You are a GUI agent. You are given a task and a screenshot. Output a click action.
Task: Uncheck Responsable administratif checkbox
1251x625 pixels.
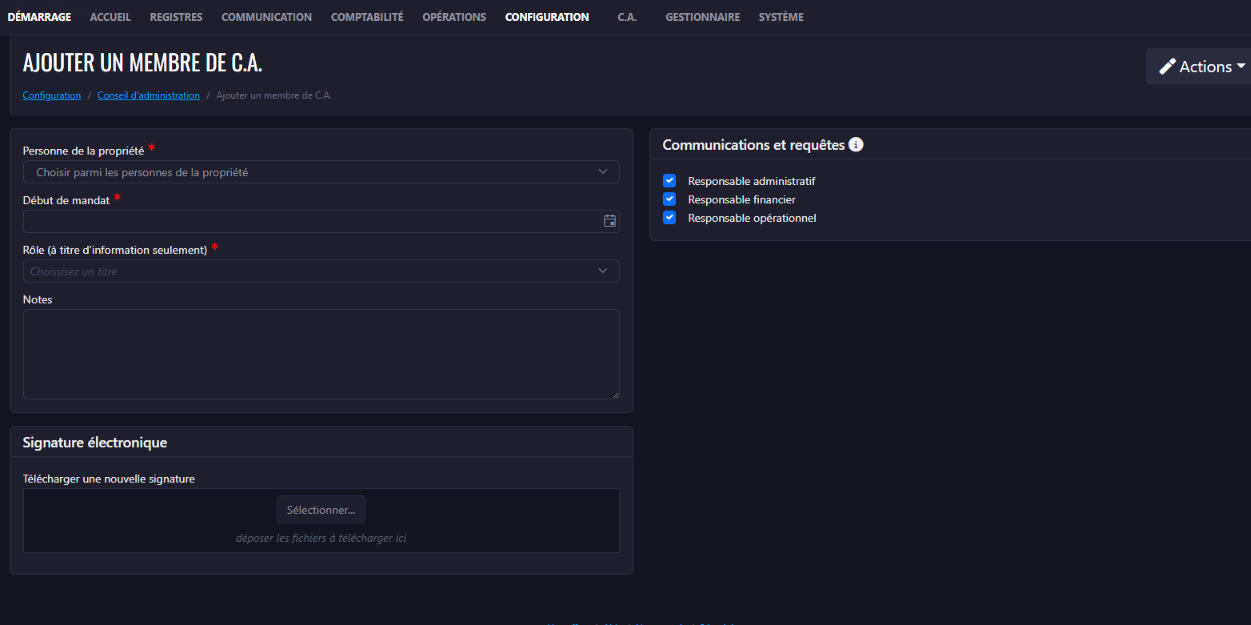click(670, 181)
